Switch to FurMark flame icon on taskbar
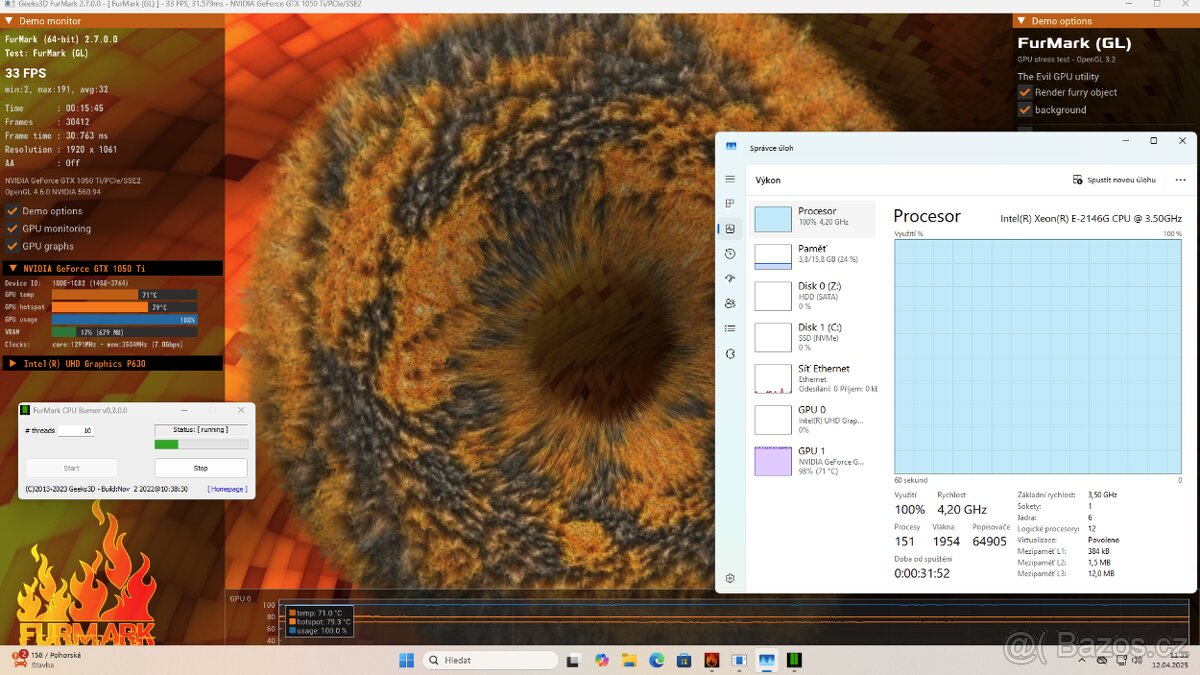The width and height of the screenshot is (1200, 675). pyautogui.click(x=711, y=660)
